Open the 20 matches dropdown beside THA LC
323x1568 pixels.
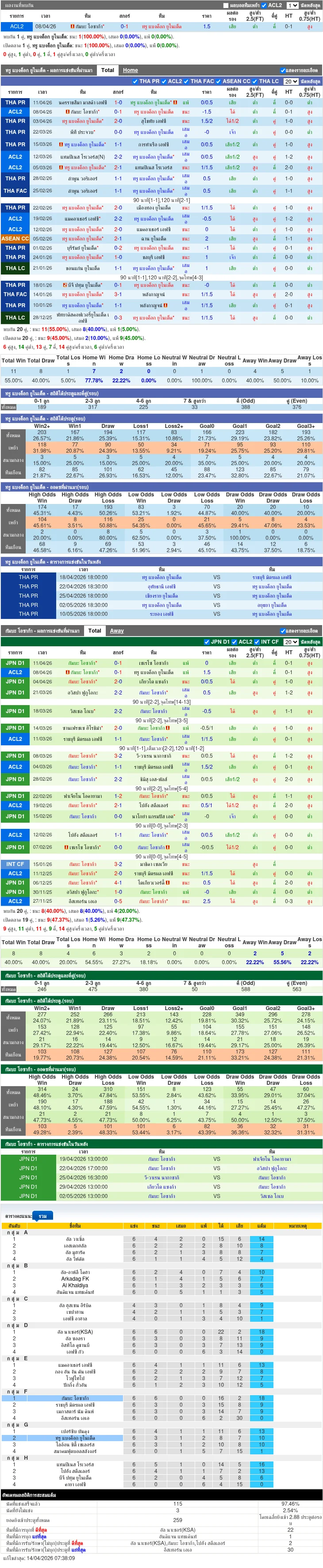[x=291, y=82]
